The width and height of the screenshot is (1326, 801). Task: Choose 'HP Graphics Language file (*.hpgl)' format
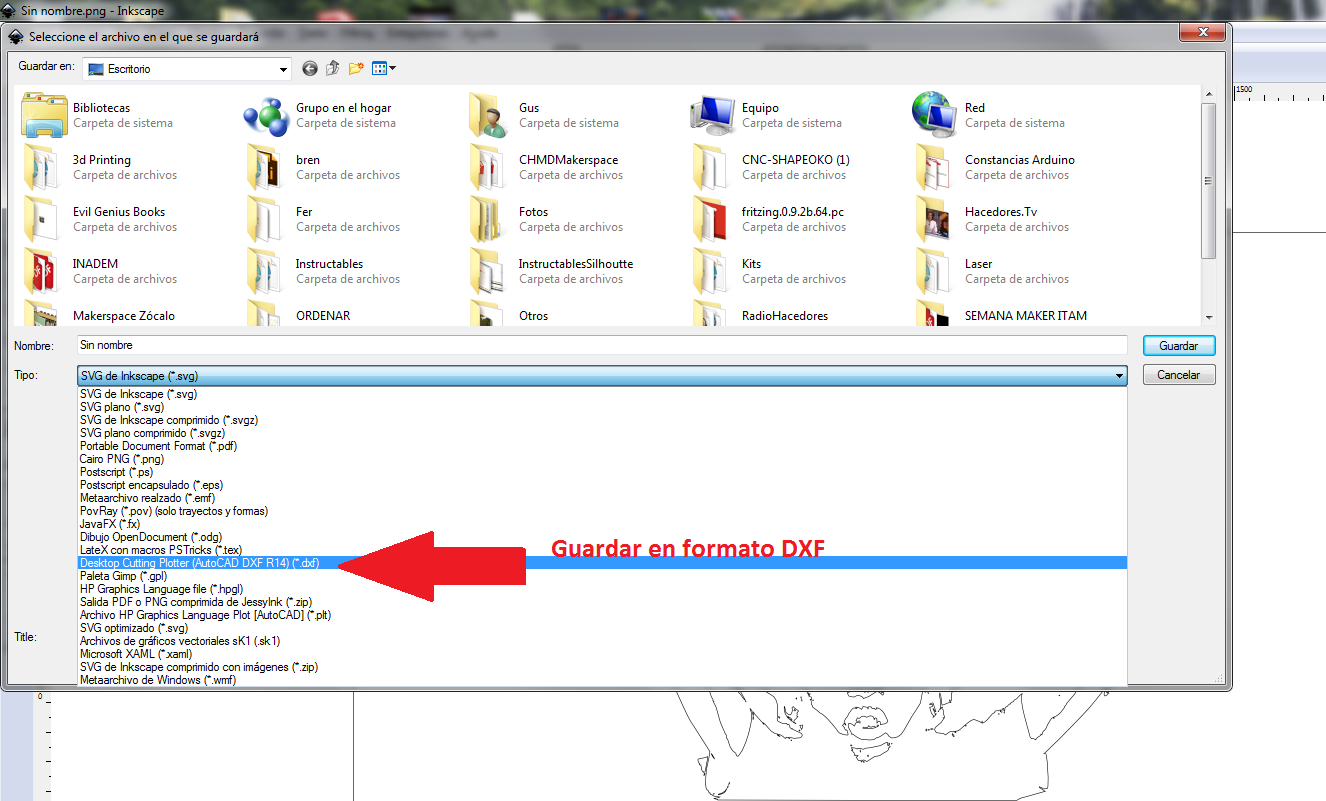[x=602, y=589]
